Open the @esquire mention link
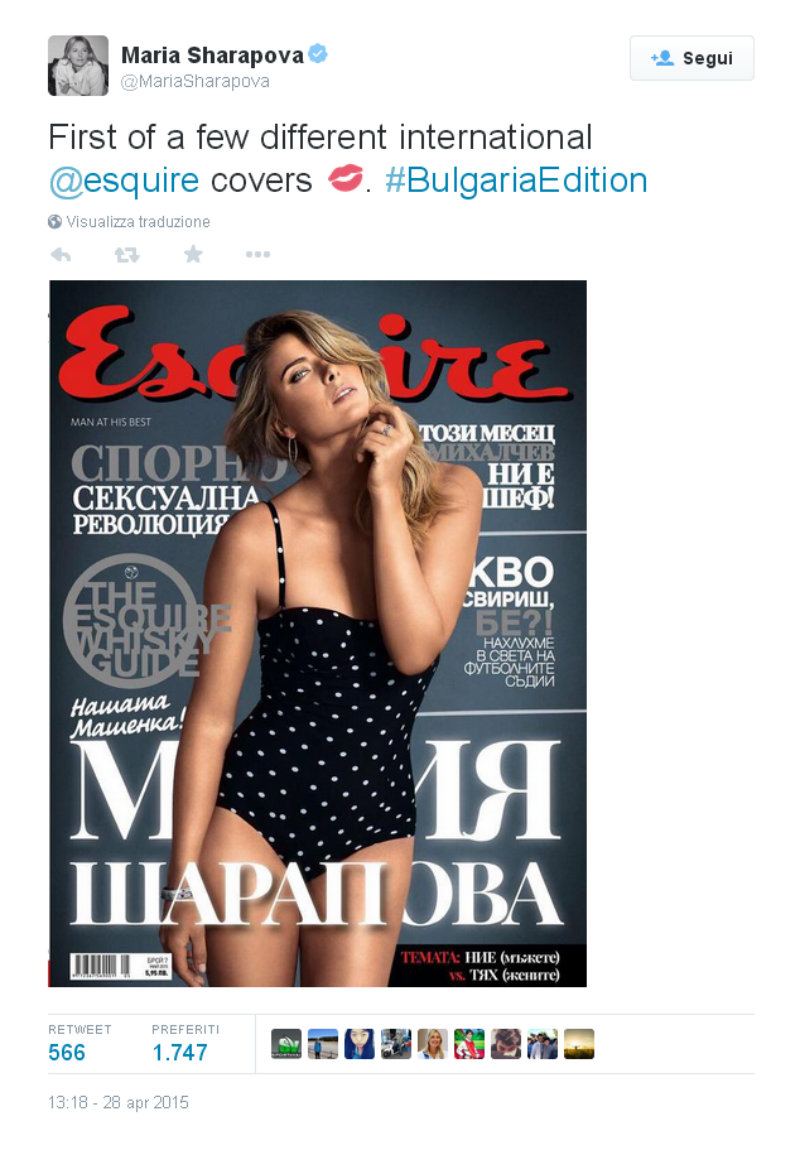 tap(124, 180)
